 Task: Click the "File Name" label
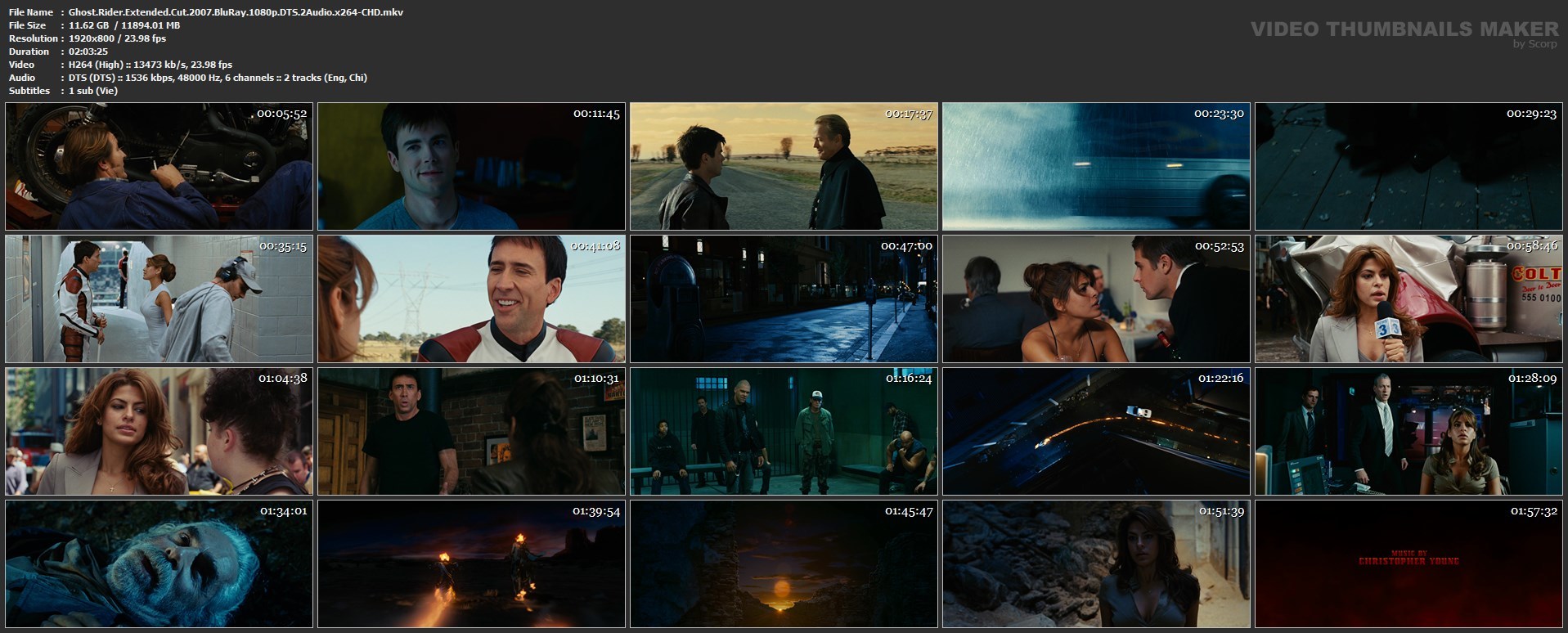point(31,12)
